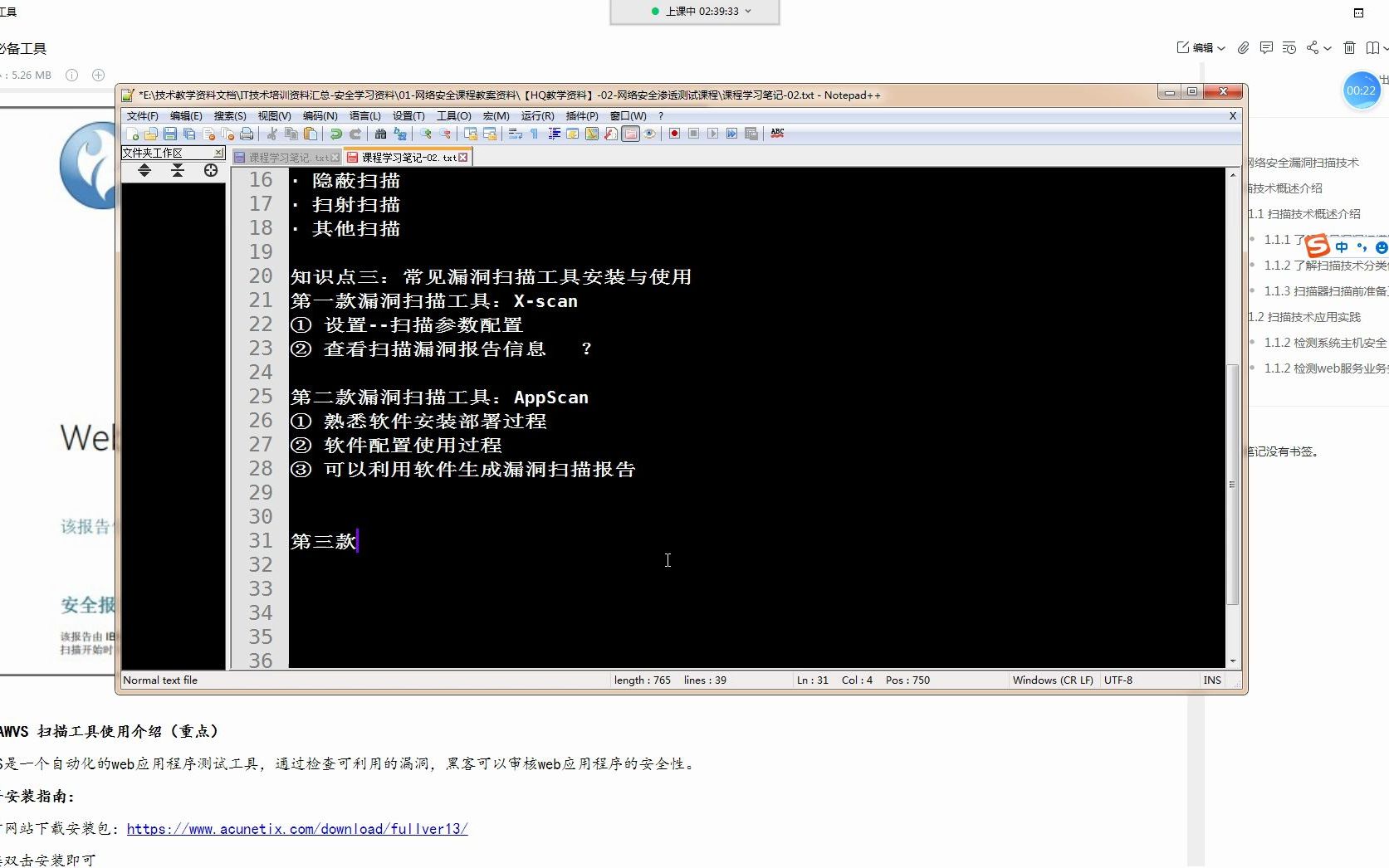This screenshot has height=868, width=1389.
Task: Save the current file via the save icon
Action: [x=170, y=134]
